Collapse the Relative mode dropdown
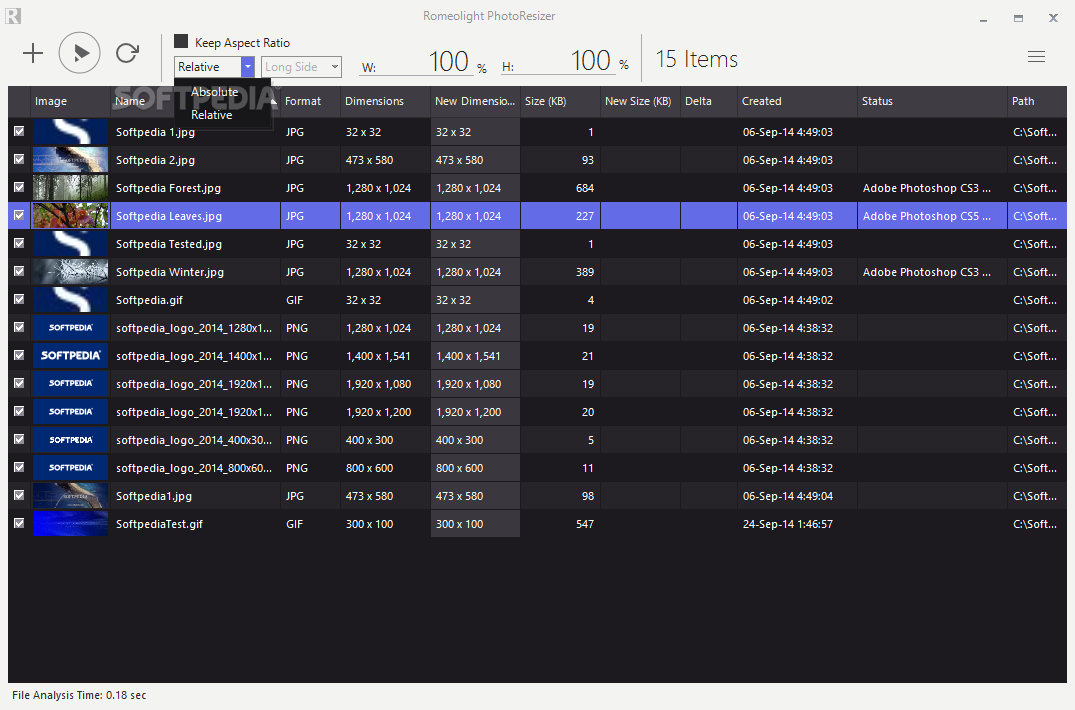This screenshot has height=710, width=1075. point(247,66)
